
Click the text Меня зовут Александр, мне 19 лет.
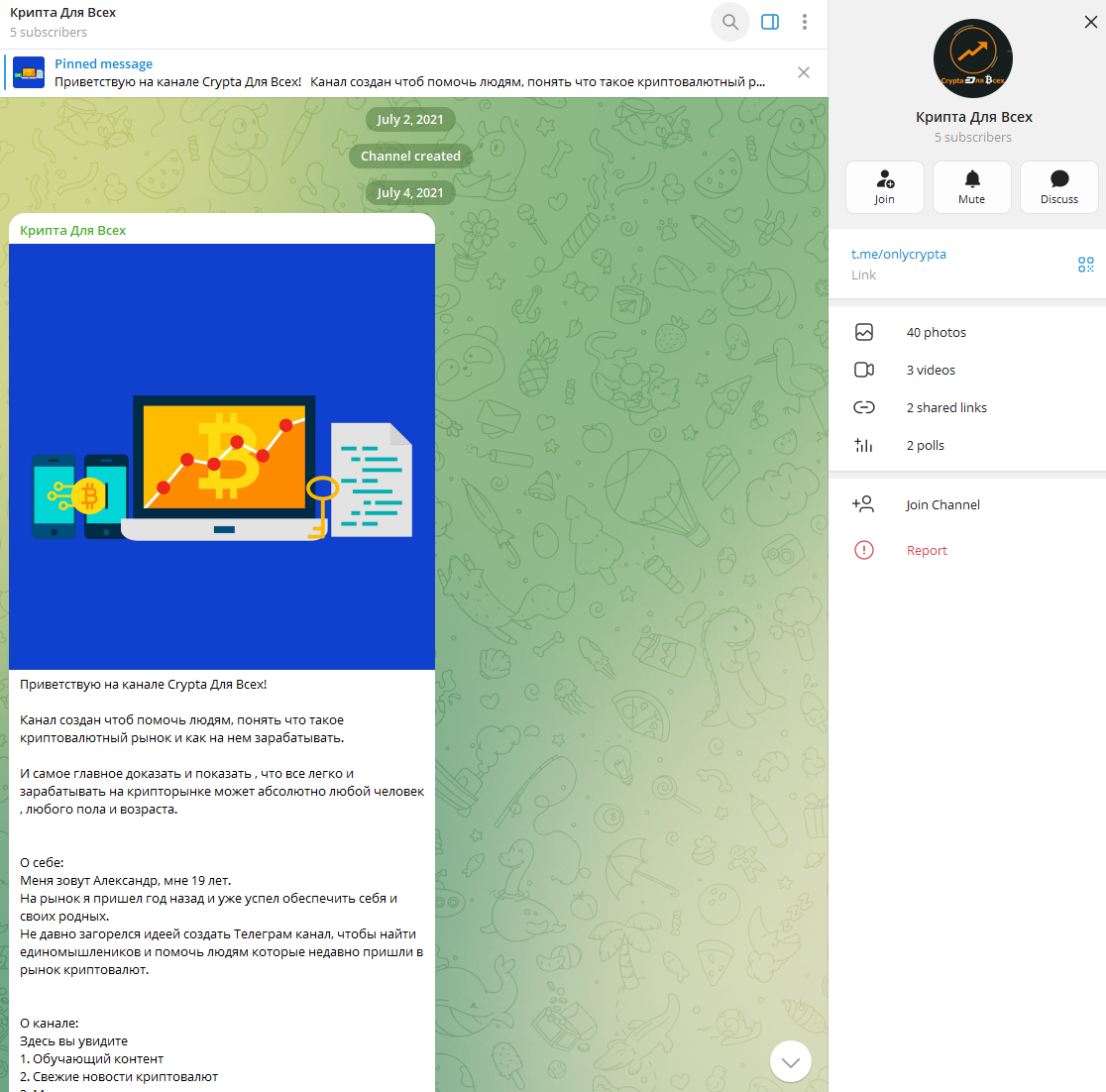[126, 880]
